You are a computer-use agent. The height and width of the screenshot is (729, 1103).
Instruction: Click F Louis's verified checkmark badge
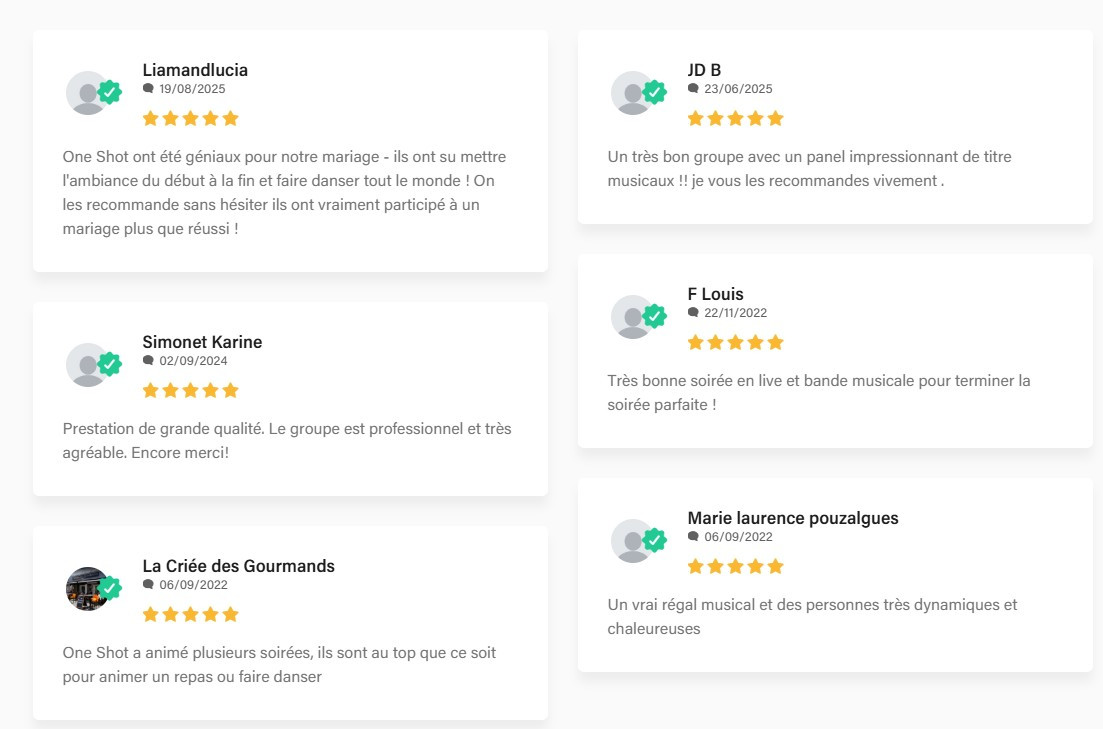click(655, 316)
